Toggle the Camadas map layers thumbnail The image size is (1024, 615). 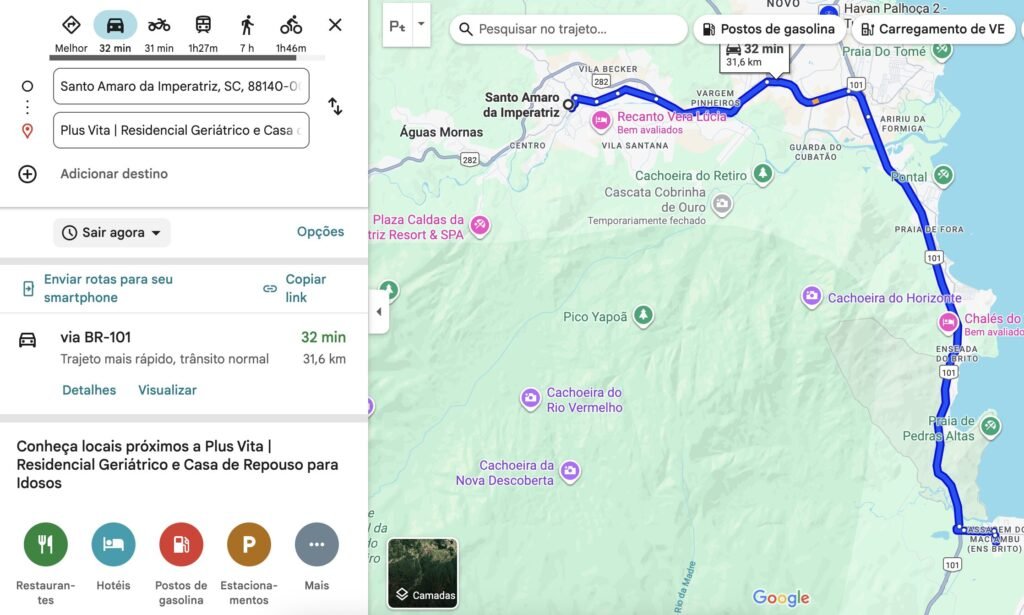point(423,573)
